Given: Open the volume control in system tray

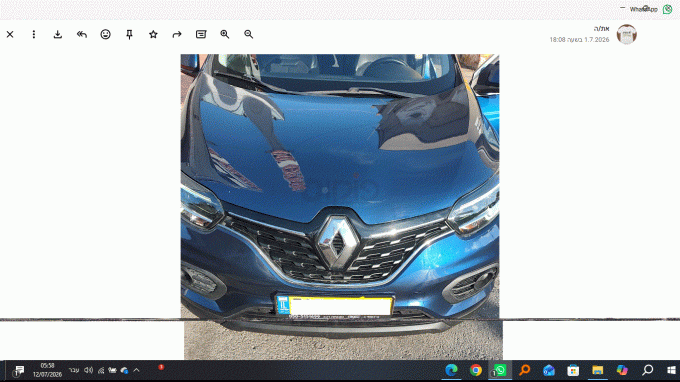Looking at the screenshot, I should click(88, 370).
